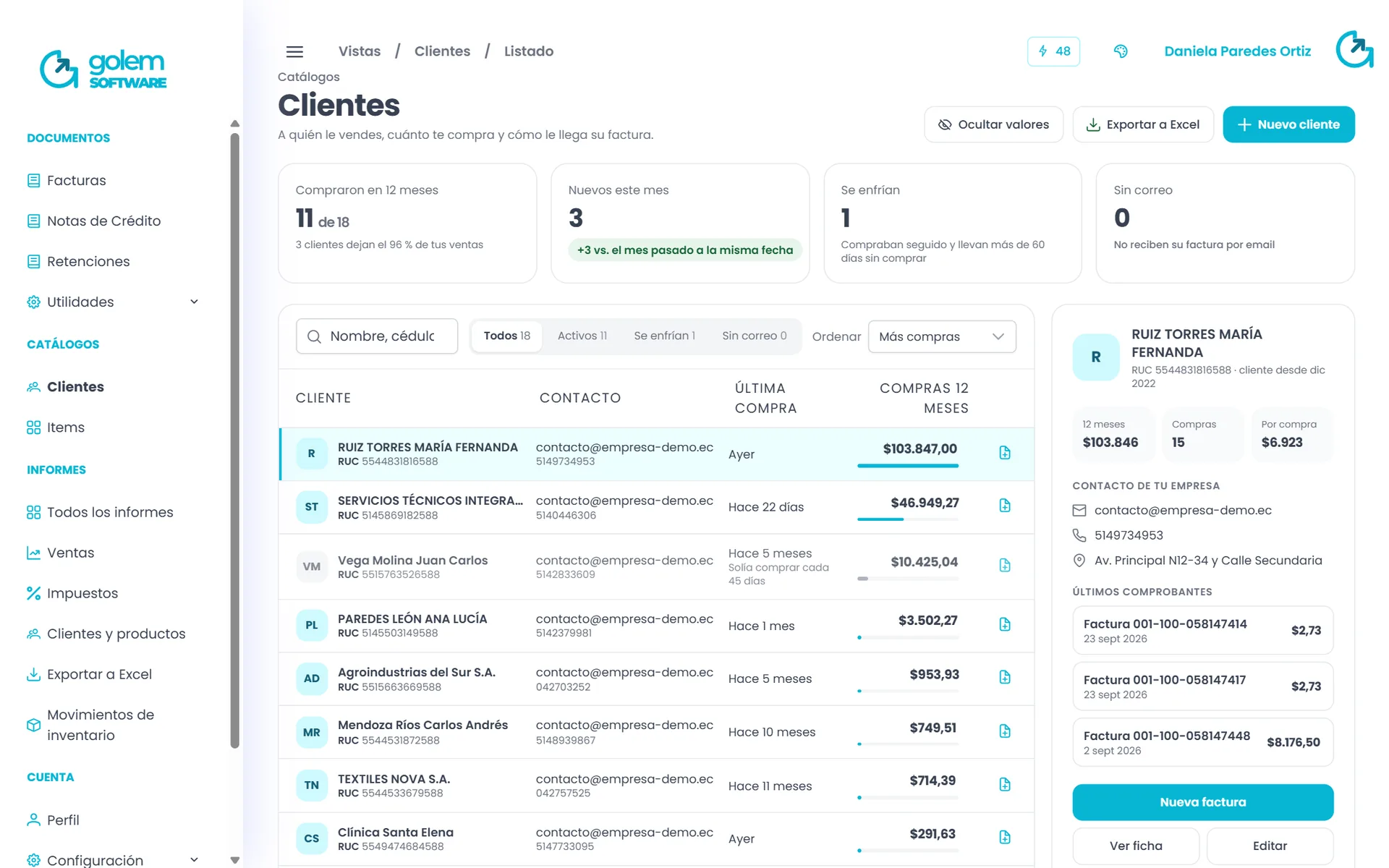Click the Vistas breadcrumb

360,51
